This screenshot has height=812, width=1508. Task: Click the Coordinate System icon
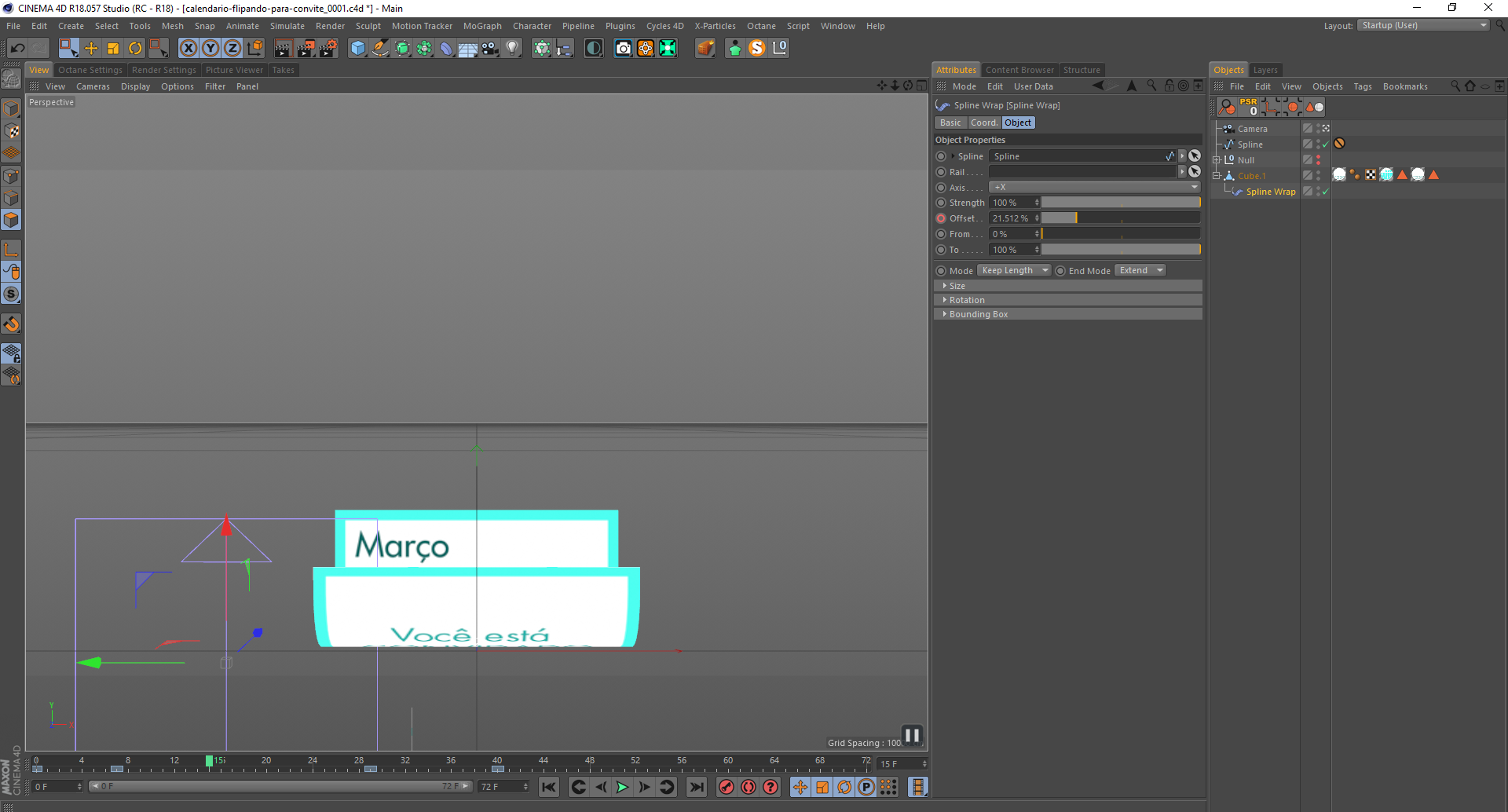[254, 49]
